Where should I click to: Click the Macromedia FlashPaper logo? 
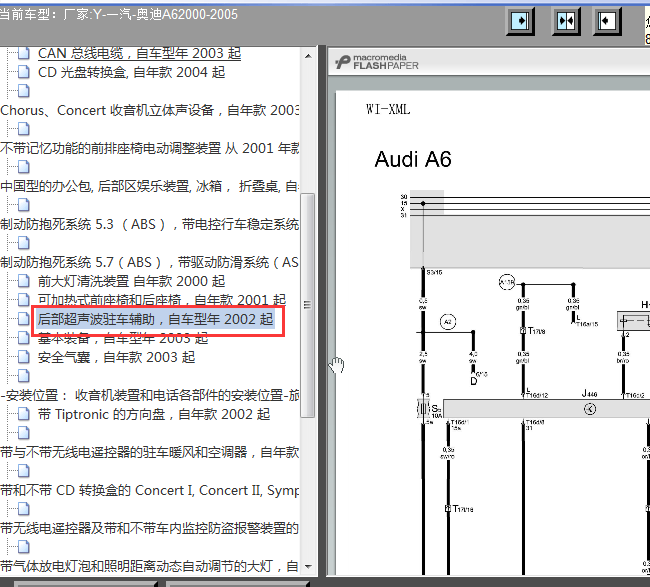click(x=377, y=62)
